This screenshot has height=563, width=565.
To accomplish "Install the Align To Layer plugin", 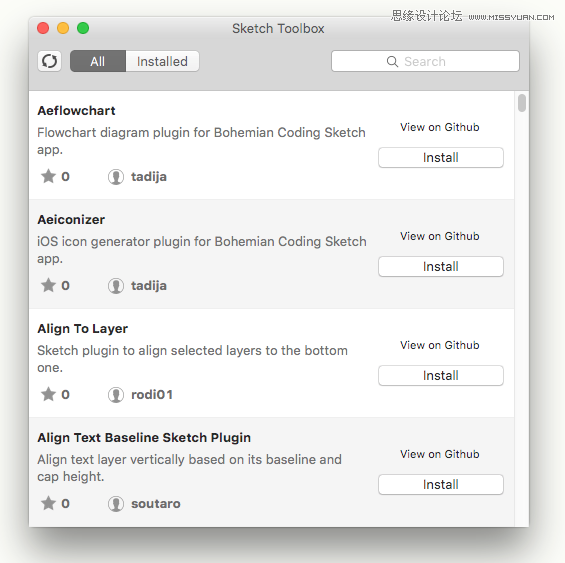I will point(441,376).
